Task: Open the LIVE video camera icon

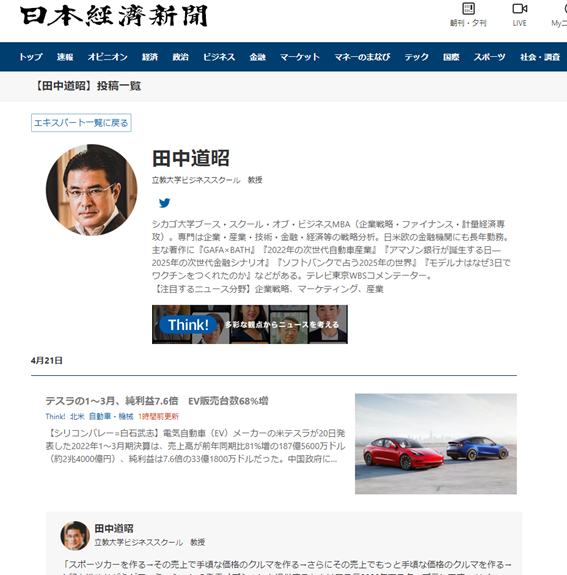Action: point(519,8)
